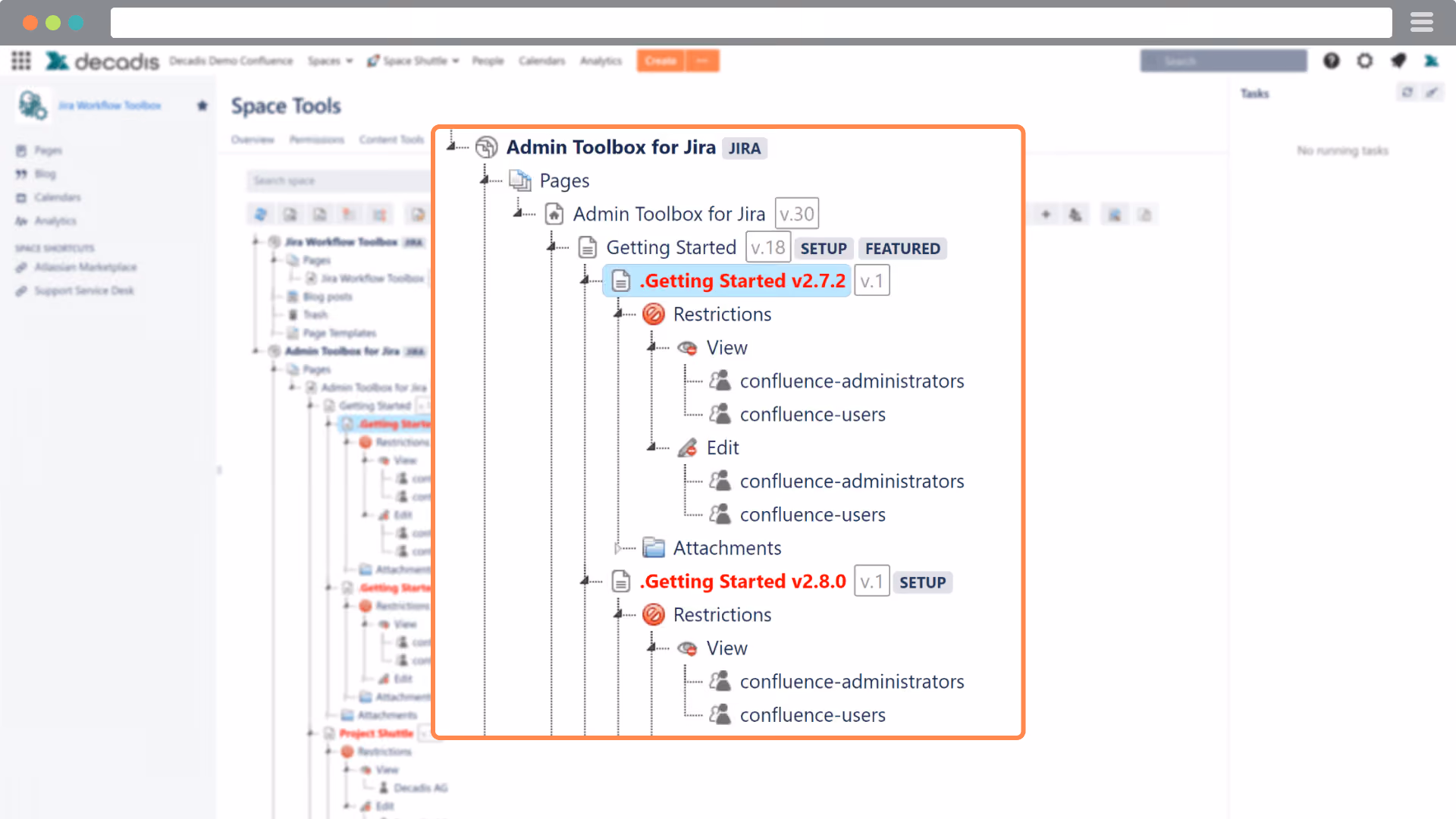Open the notifications icon in header
Viewport: 1456px width, 819px height.
pos(1398,61)
